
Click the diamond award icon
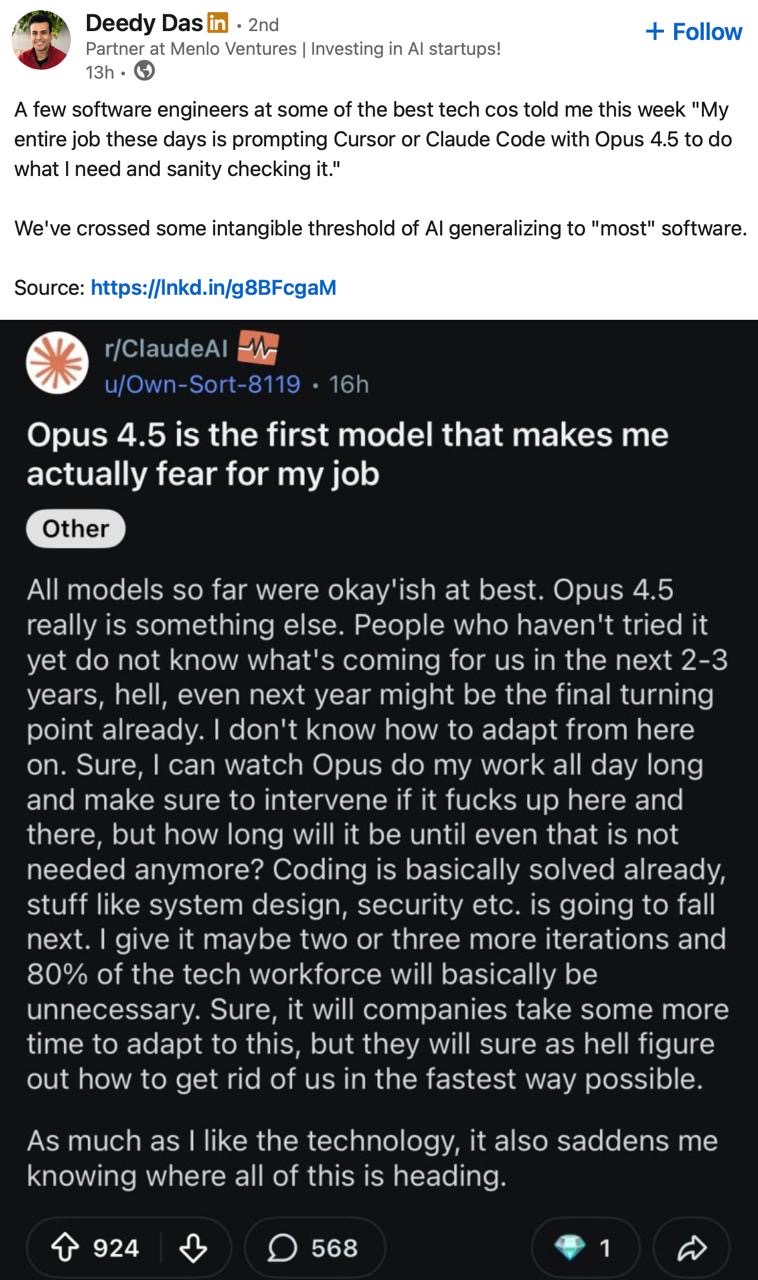(571, 1247)
